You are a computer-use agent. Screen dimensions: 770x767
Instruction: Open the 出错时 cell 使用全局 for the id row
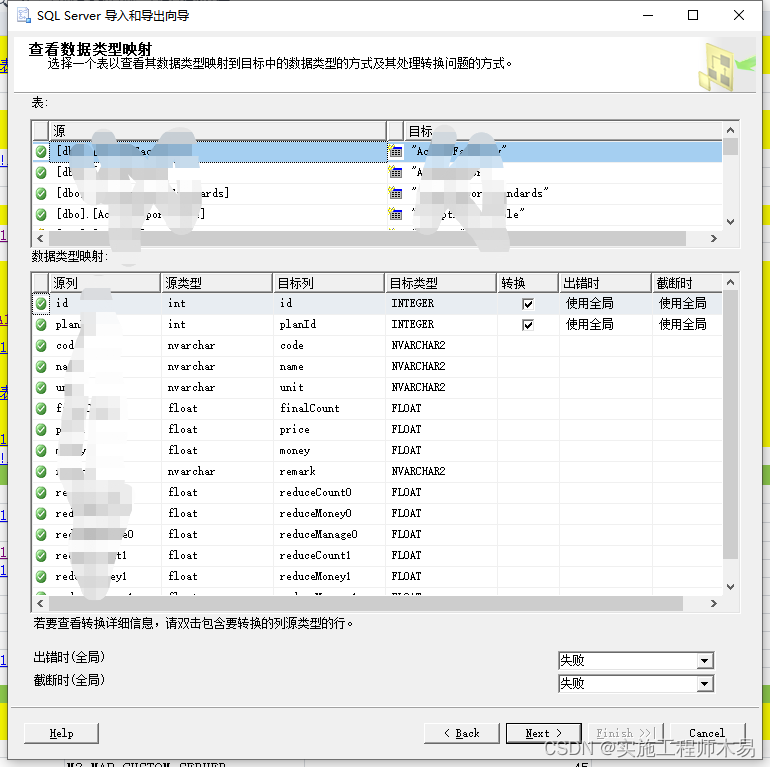pyautogui.click(x=605, y=303)
